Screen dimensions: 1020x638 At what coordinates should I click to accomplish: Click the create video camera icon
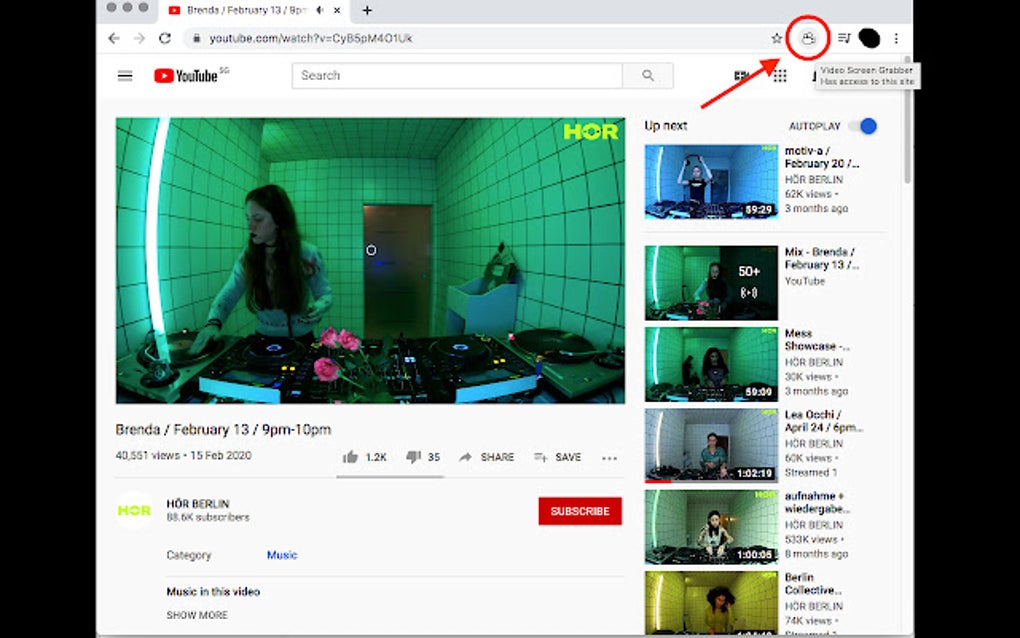(x=741, y=76)
